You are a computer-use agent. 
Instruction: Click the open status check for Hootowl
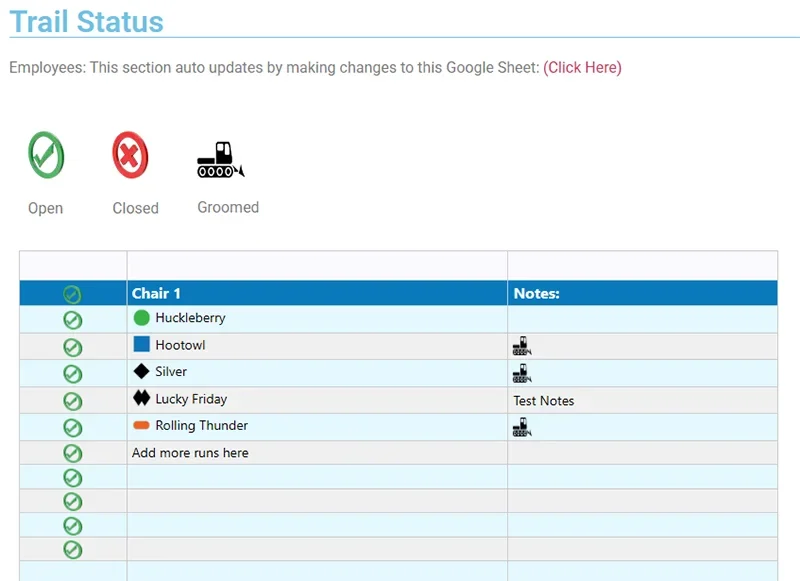click(x=72, y=347)
